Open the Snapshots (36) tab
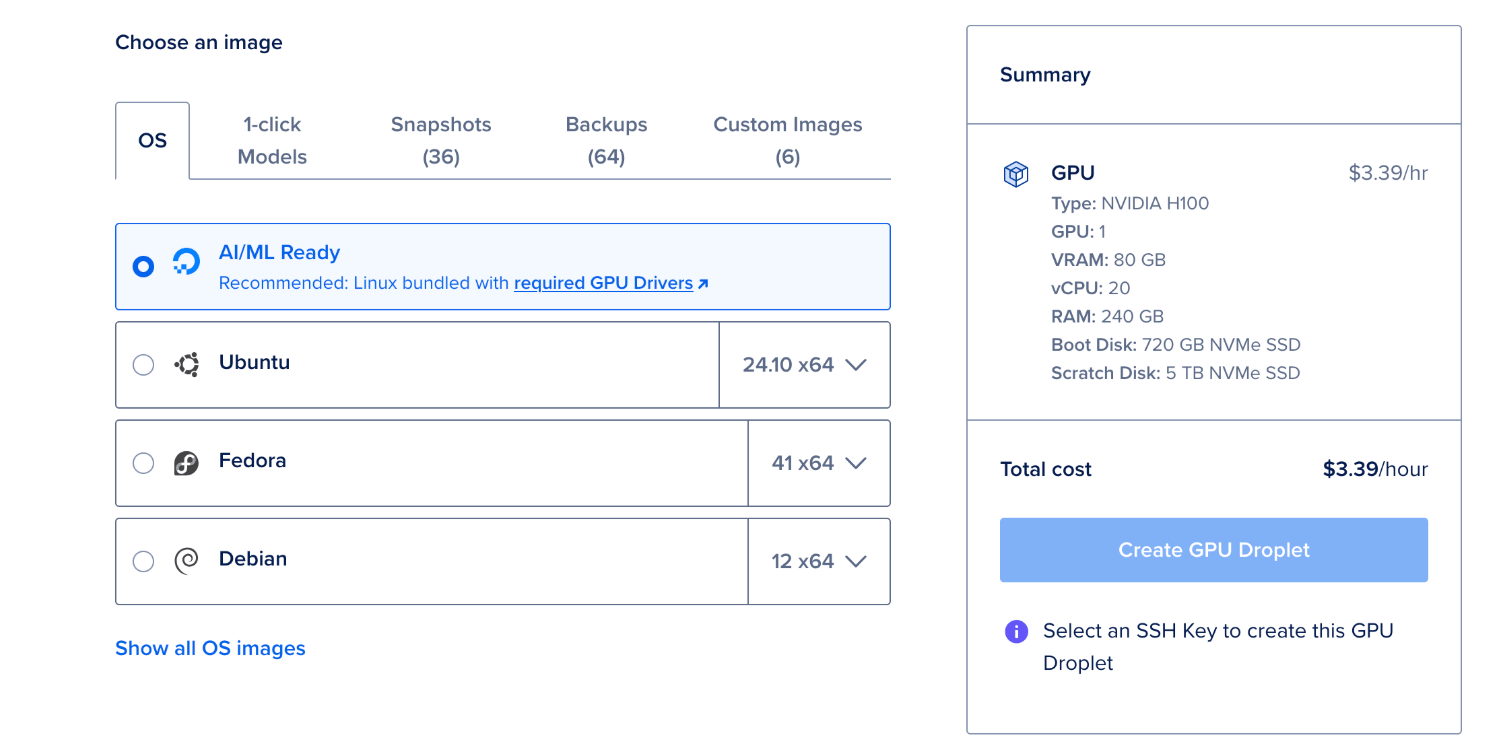 tap(441, 141)
